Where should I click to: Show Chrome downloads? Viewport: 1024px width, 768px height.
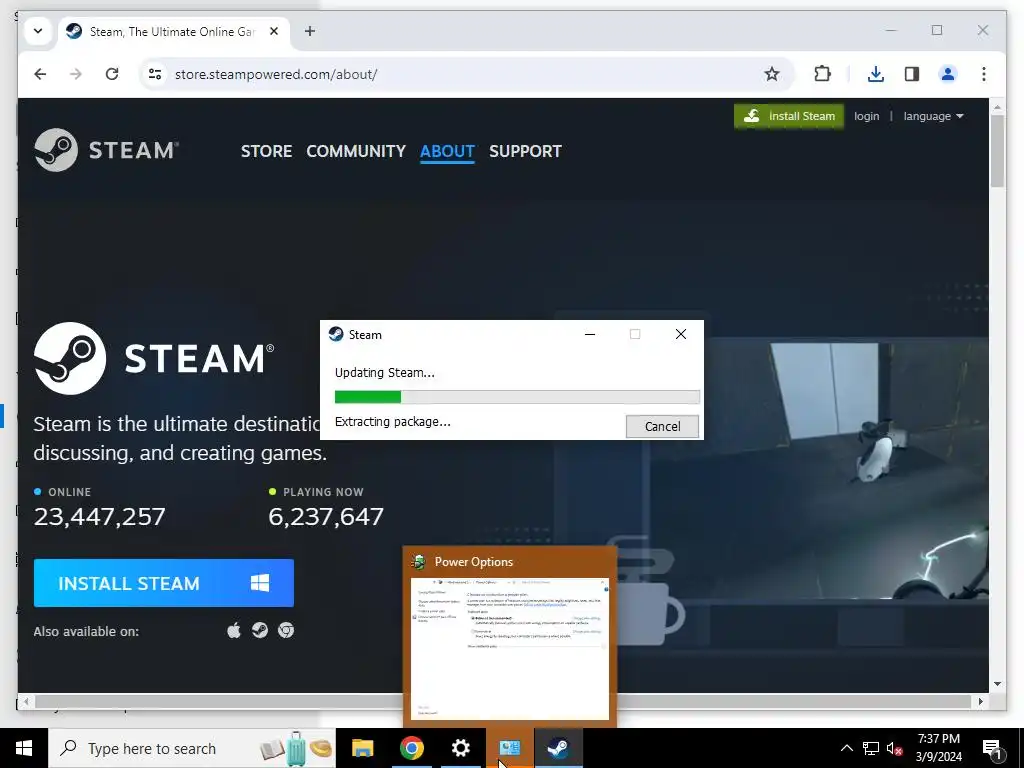pos(876,74)
